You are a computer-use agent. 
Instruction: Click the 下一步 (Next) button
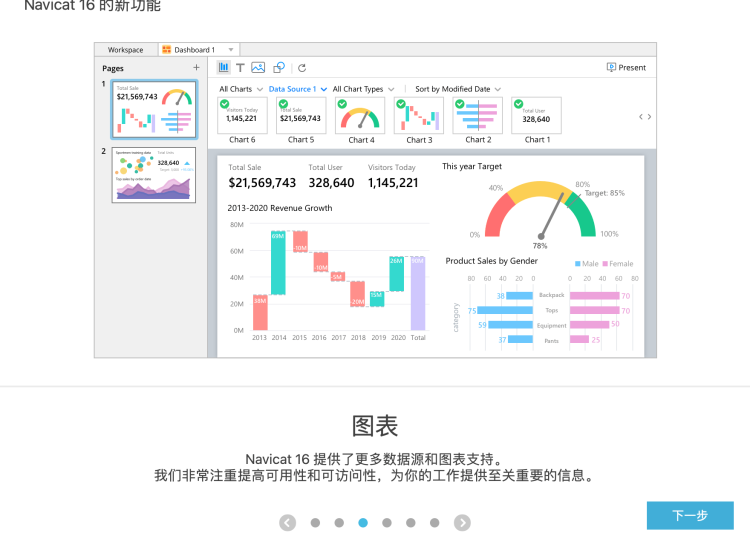point(690,515)
